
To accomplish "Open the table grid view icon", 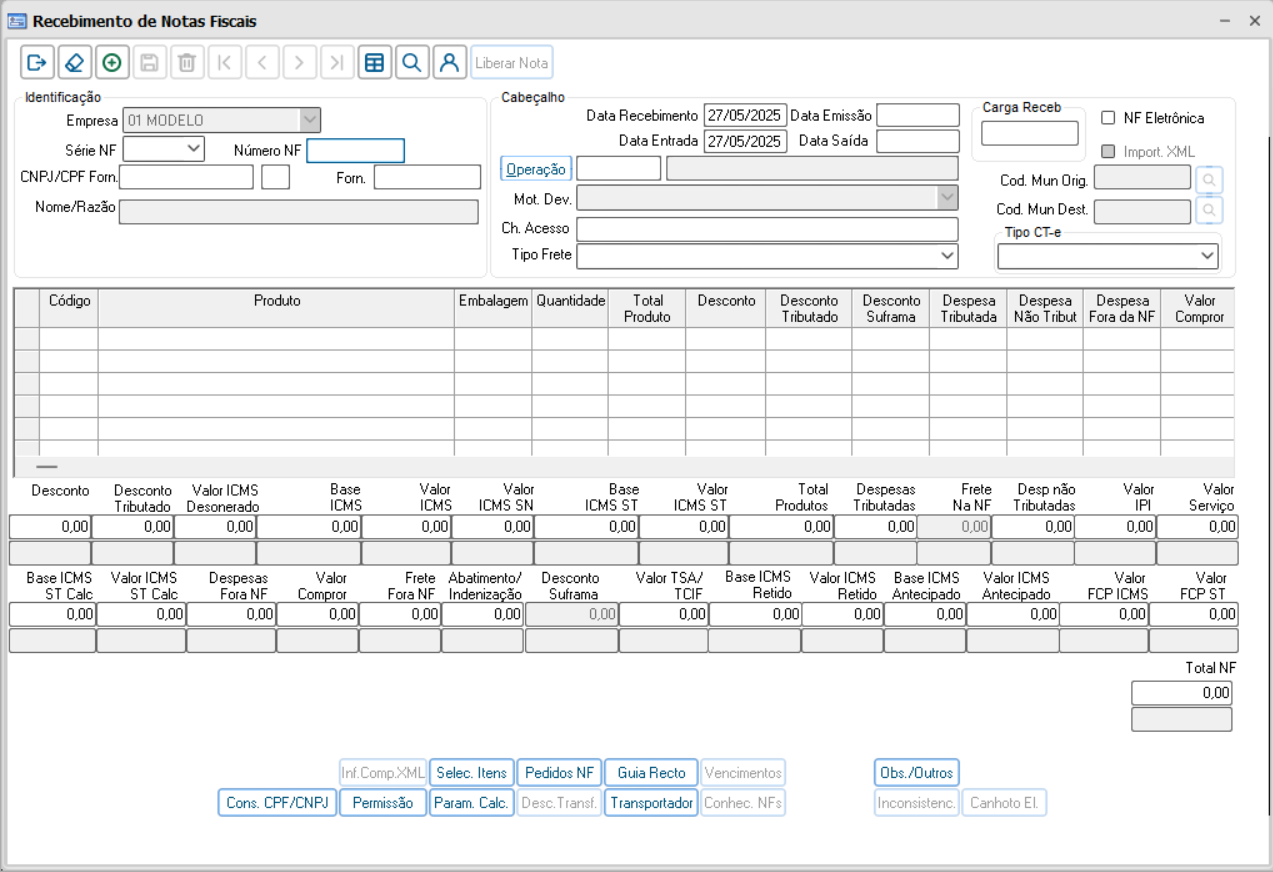I will click(x=374, y=63).
